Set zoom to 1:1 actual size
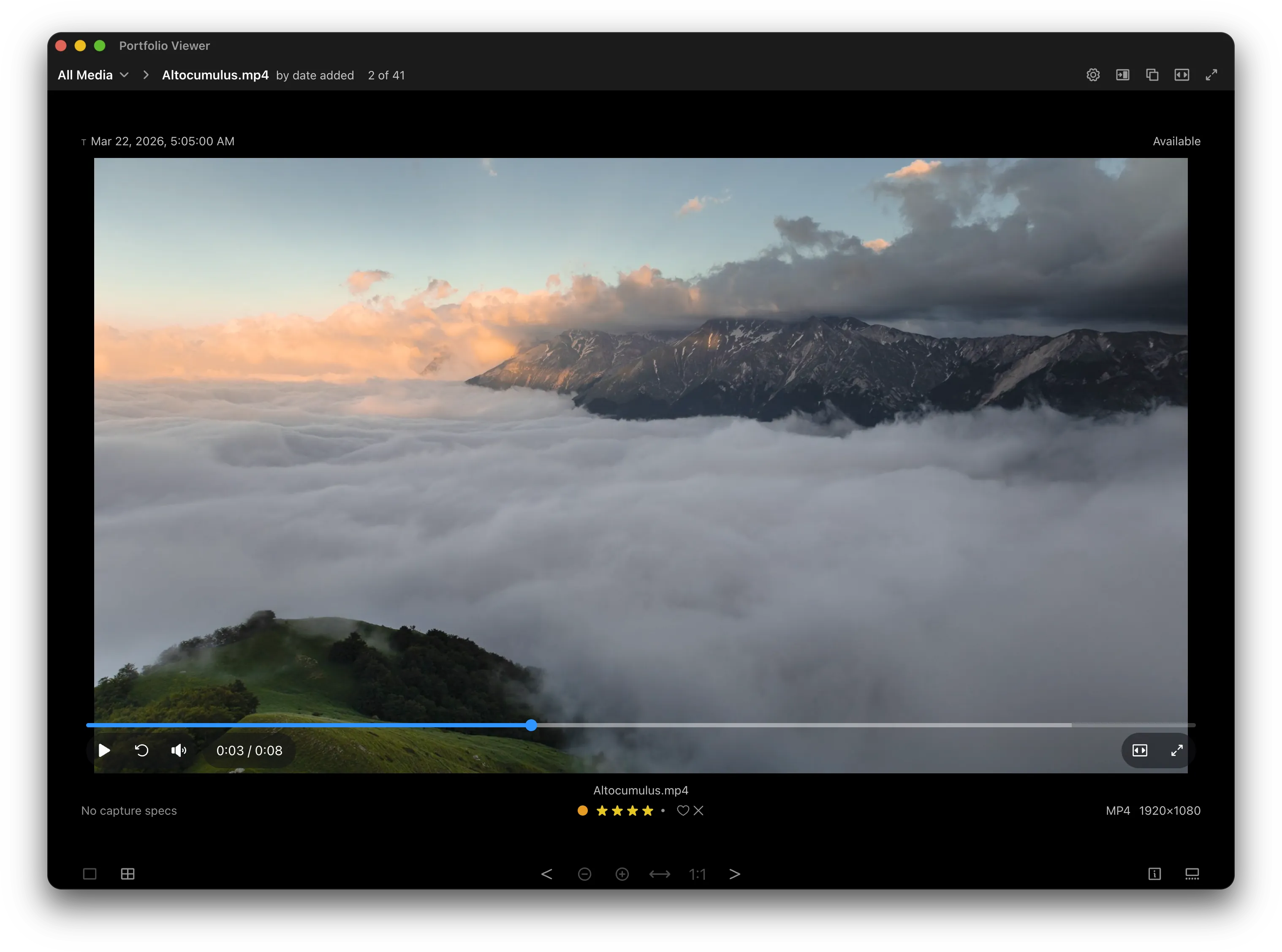Viewport: 1282px width, 952px height. [x=697, y=874]
